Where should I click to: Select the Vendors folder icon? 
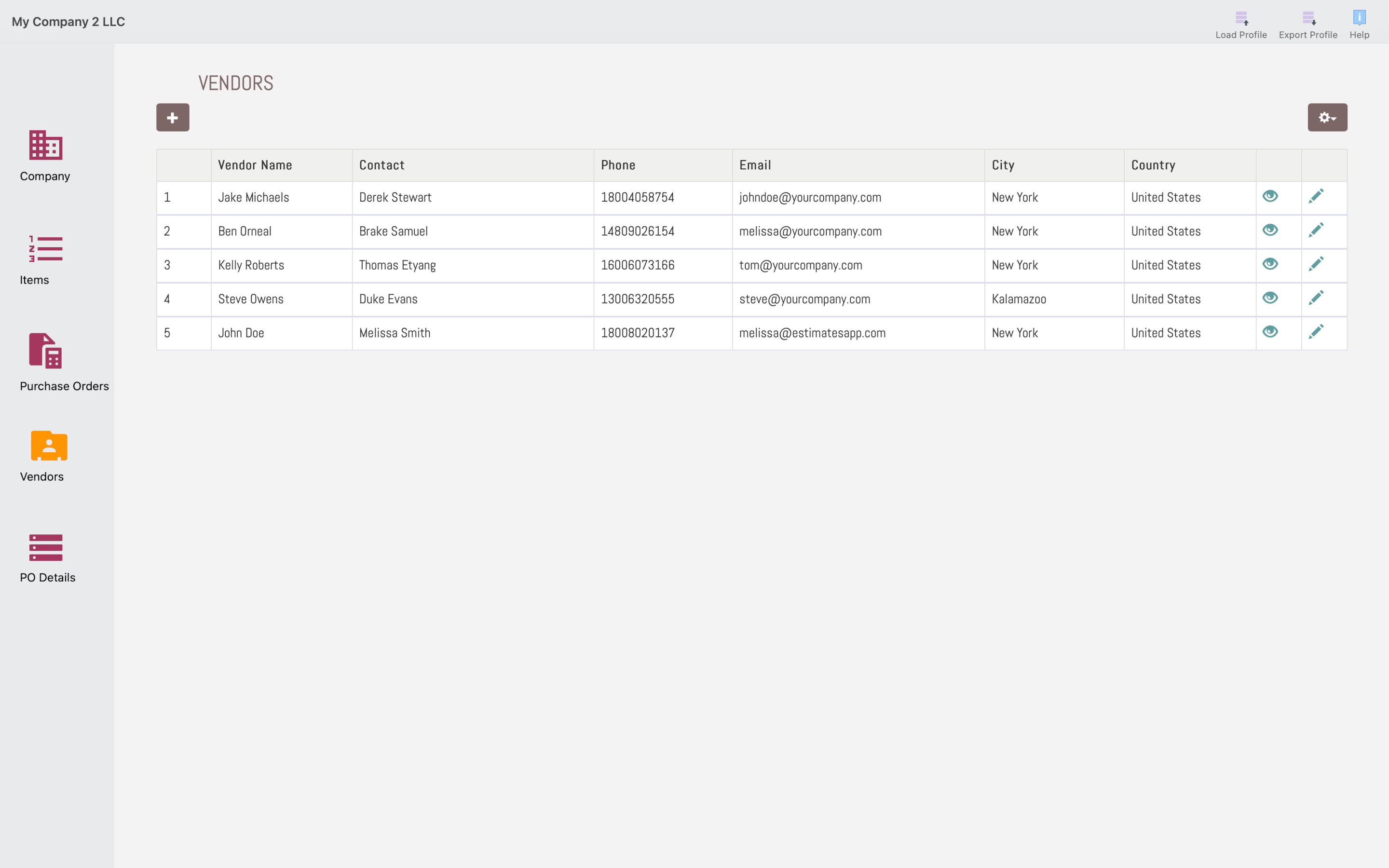pos(49,446)
